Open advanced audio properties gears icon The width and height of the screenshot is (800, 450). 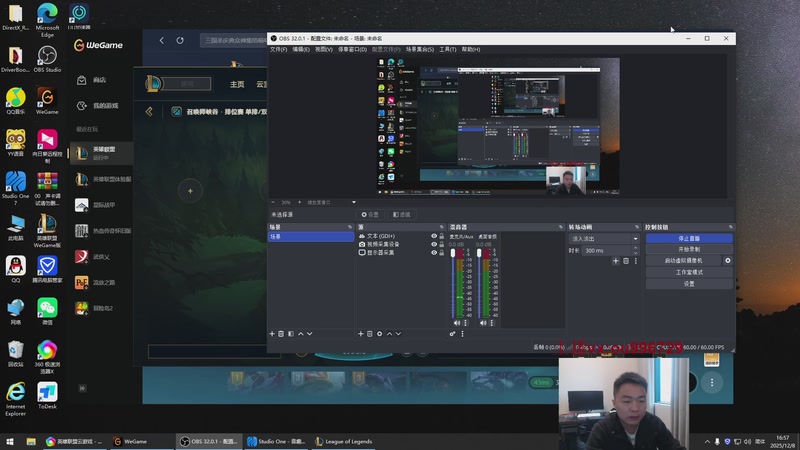(453, 334)
